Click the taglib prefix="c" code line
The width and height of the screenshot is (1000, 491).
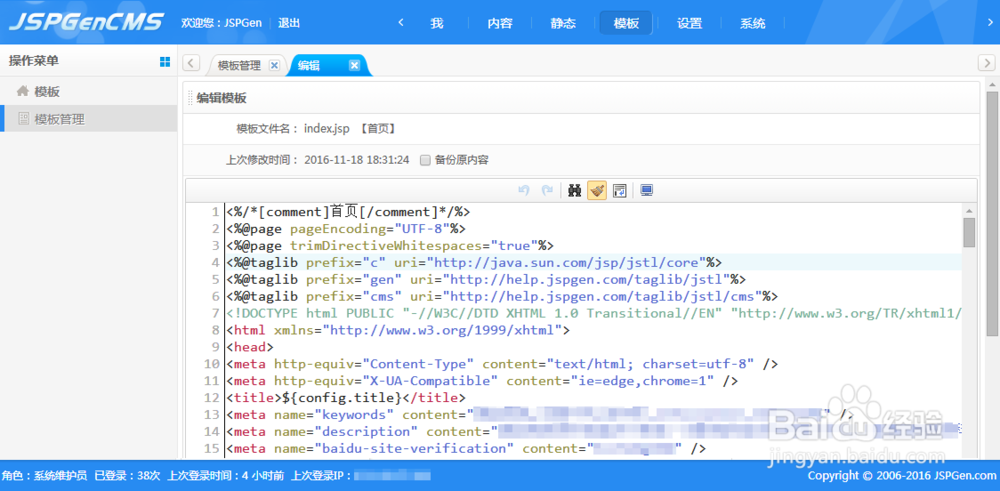[474, 262]
